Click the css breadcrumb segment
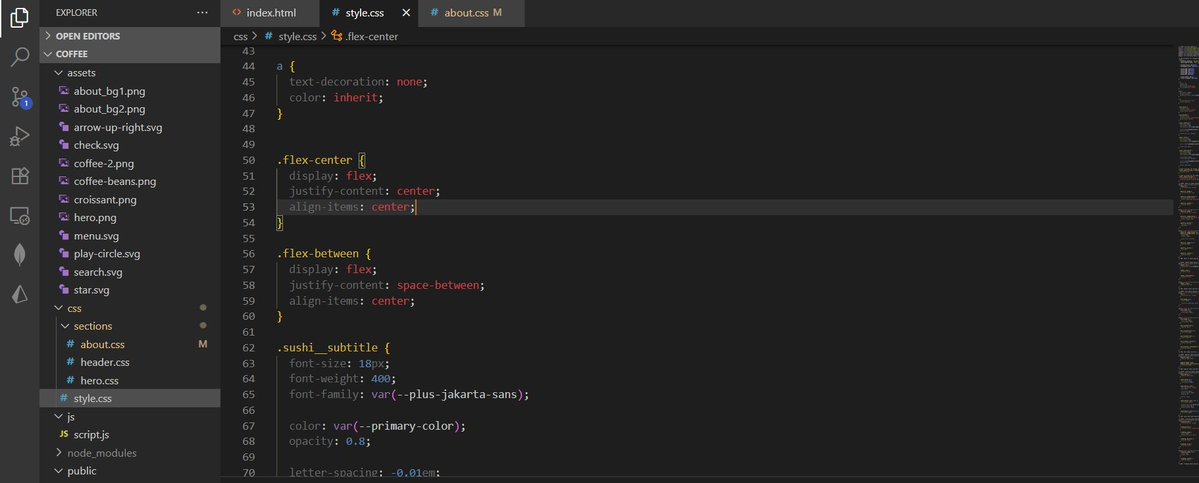Screen dimensions: 1199x483 (240, 36)
